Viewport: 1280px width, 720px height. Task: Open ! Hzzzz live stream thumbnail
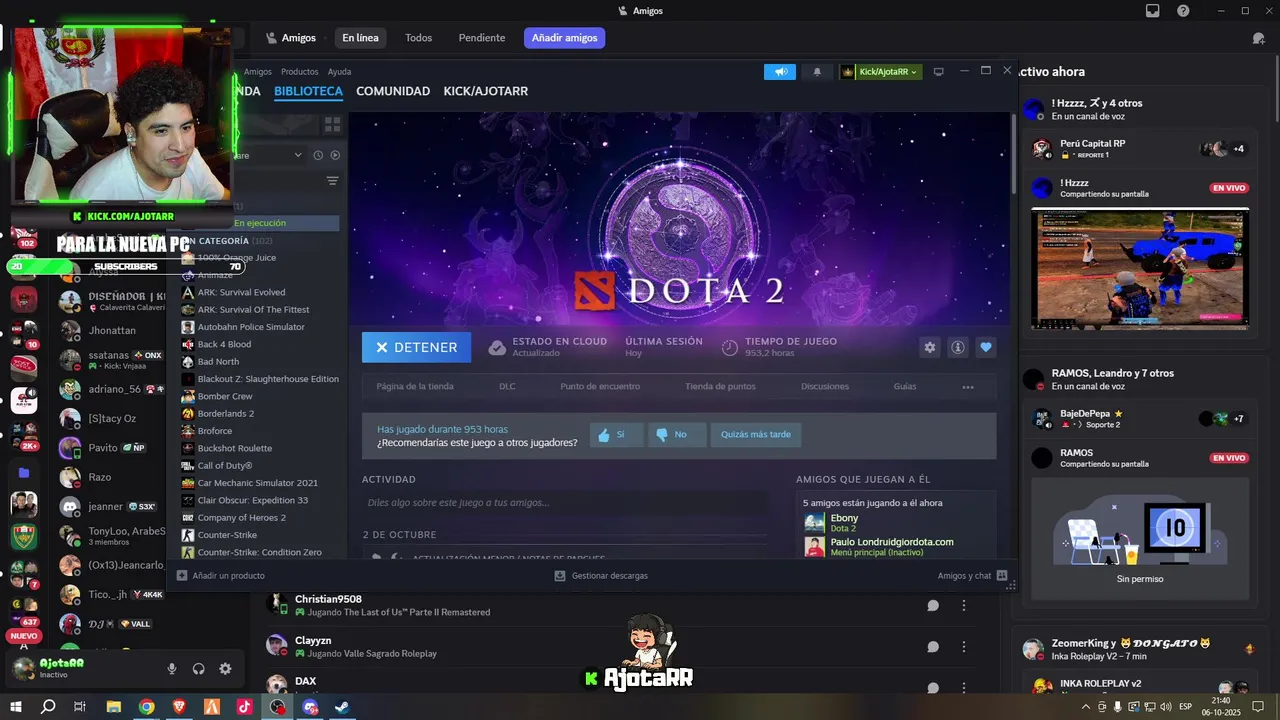1140,269
